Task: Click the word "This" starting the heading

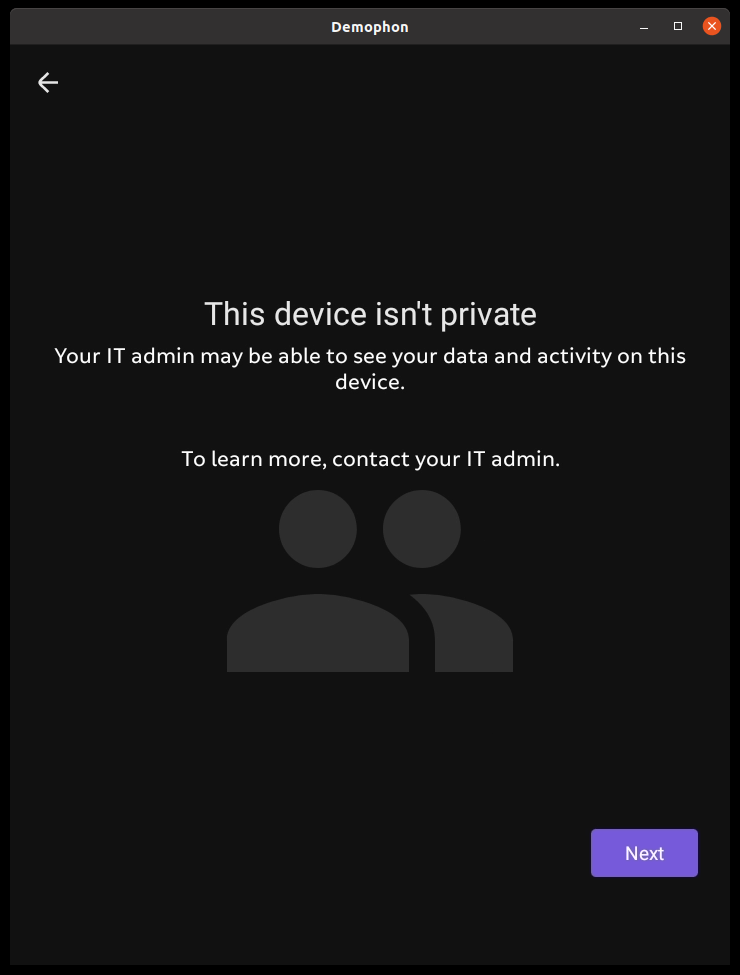Action: 234,313
